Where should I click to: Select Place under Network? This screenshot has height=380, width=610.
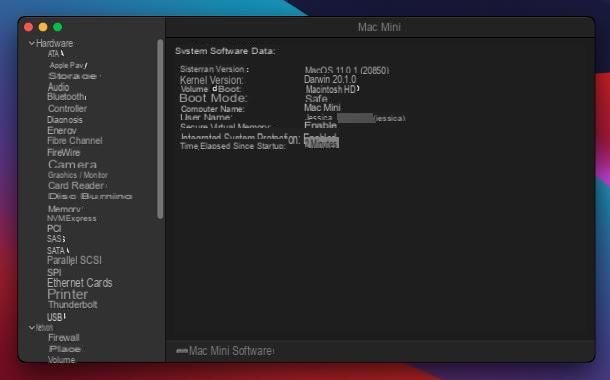65,349
